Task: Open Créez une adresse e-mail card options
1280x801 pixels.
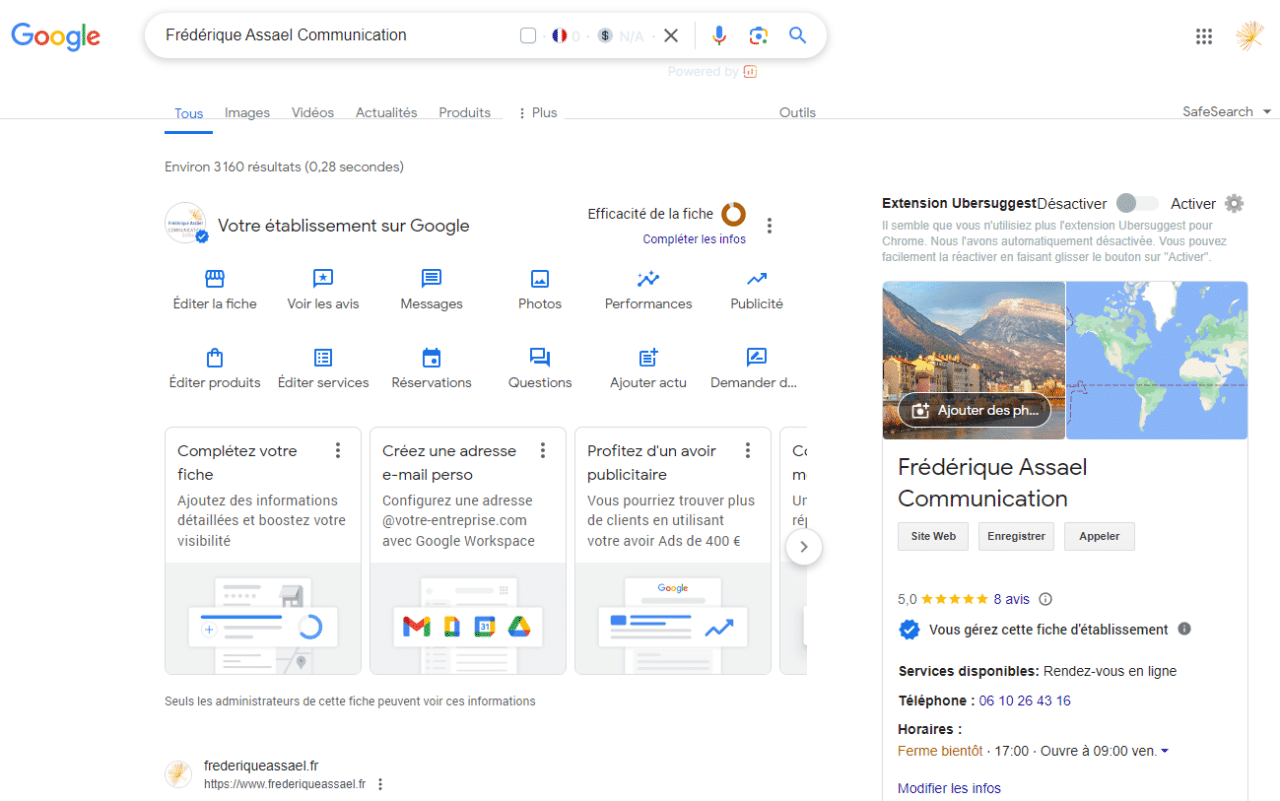Action: pyautogui.click(x=543, y=451)
